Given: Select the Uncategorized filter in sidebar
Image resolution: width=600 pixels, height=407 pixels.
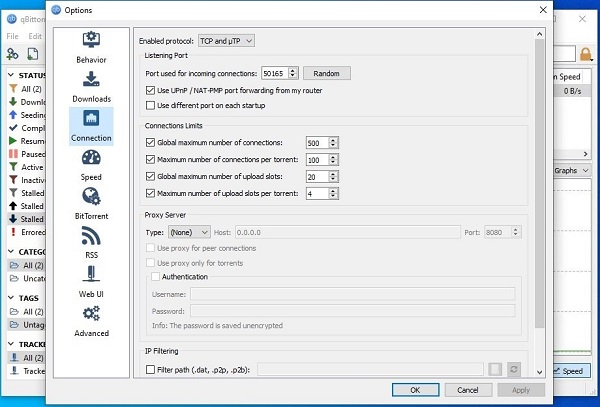Looking at the screenshot, I should [x=27, y=278].
